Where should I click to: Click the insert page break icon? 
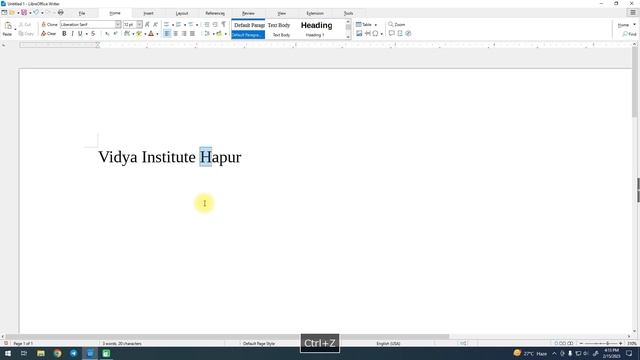pyautogui.click(x=368, y=34)
